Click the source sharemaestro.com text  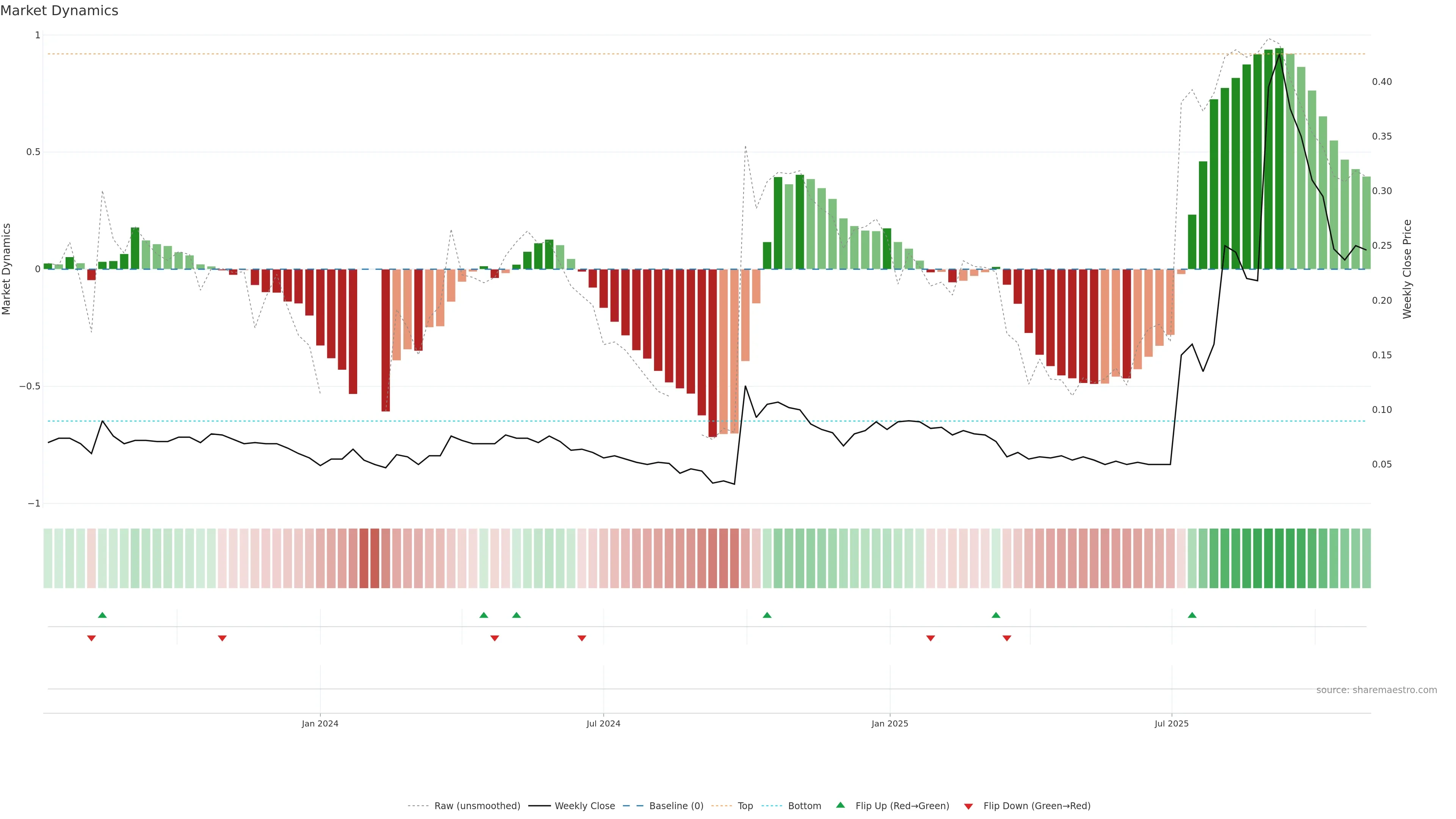[1376, 690]
